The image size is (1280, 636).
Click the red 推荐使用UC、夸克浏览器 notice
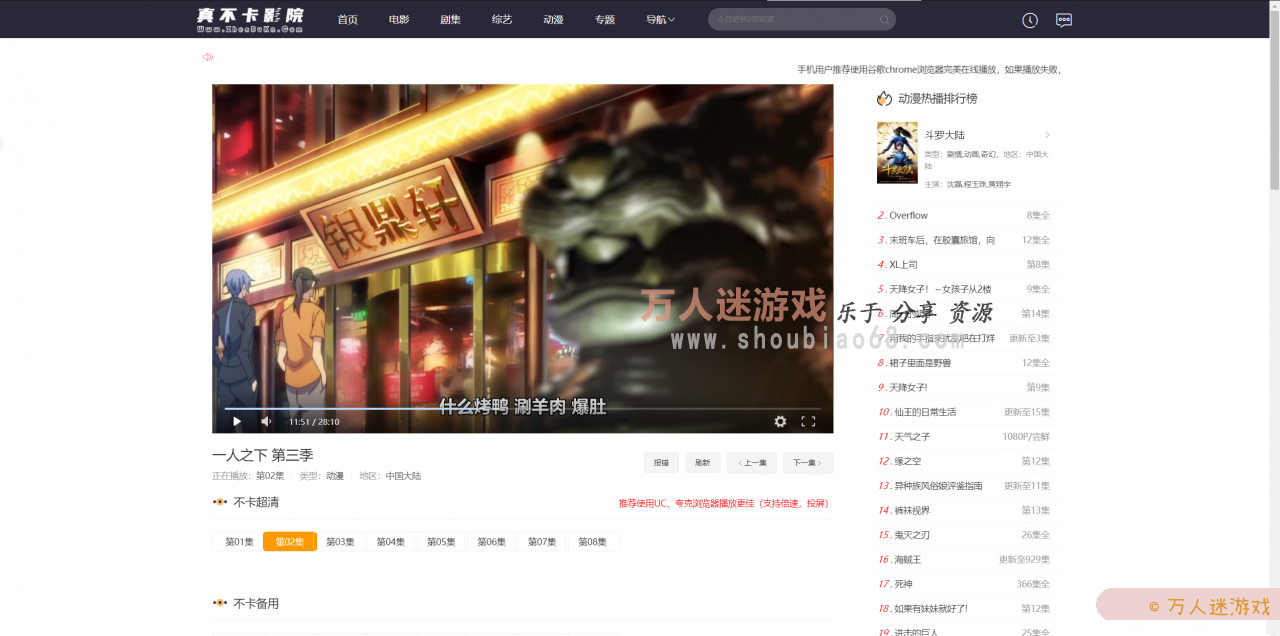click(723, 503)
